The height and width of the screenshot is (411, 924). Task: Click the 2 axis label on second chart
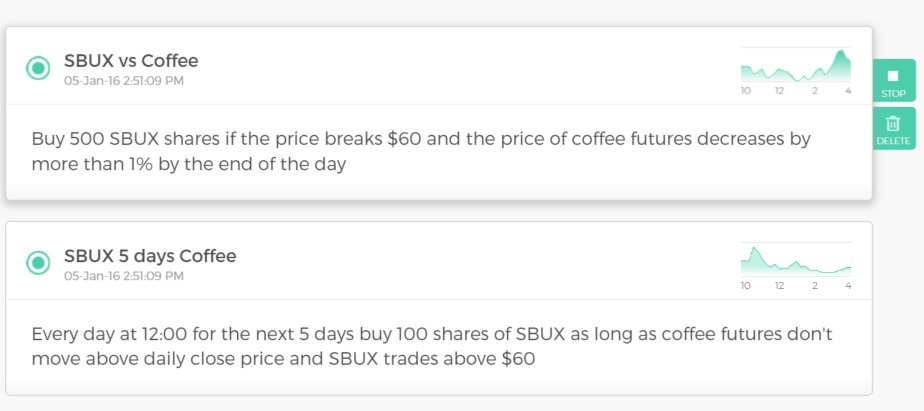[x=814, y=286]
